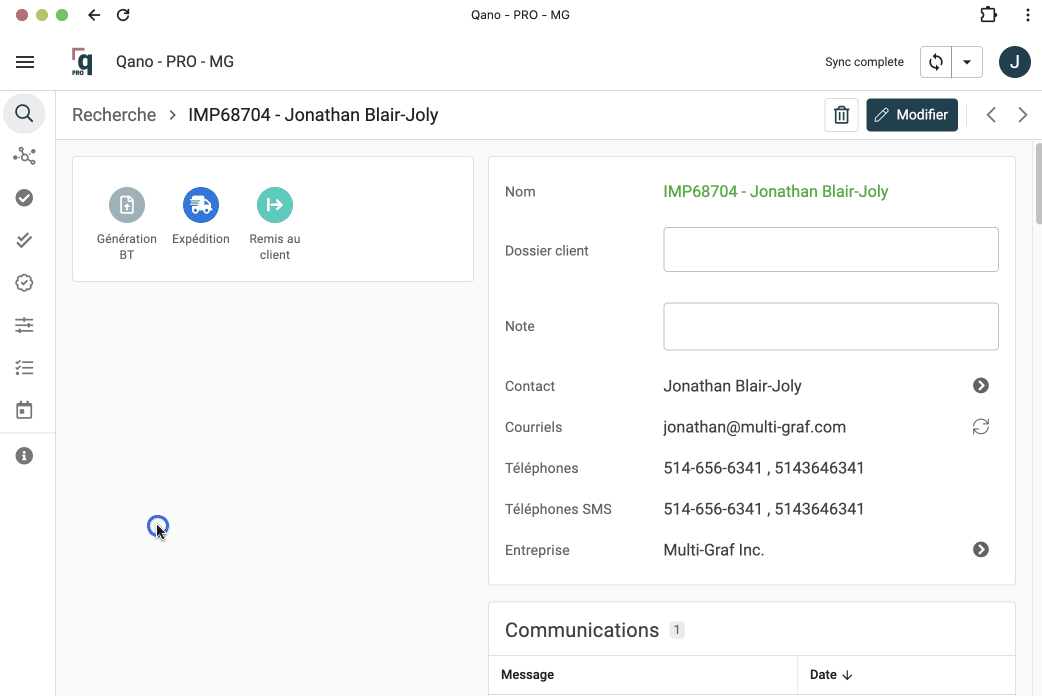
Task: Click the Remis au client icon
Action: (275, 205)
